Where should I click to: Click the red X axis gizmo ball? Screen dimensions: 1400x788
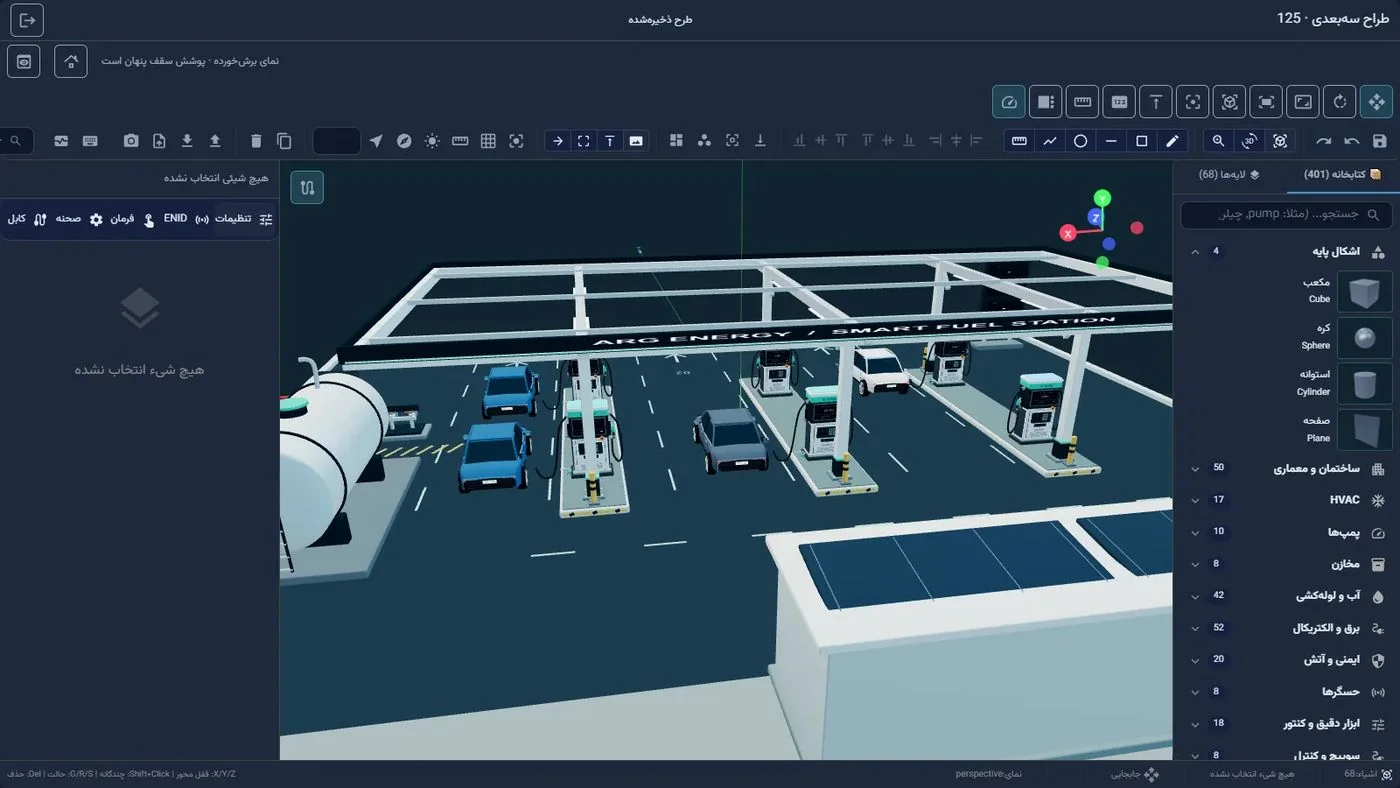[1068, 233]
